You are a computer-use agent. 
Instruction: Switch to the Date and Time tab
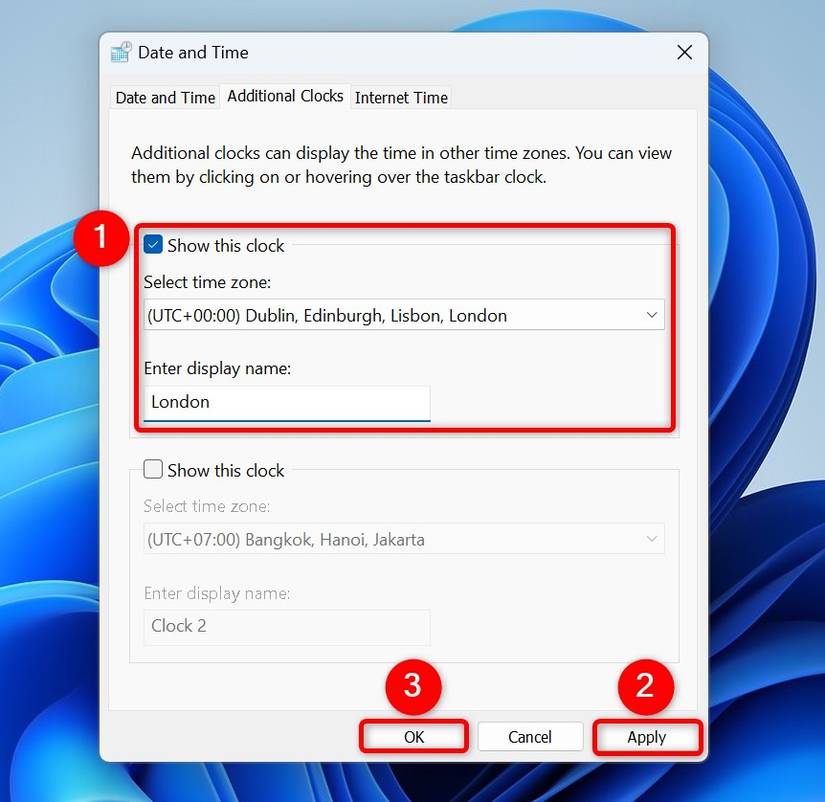point(164,97)
